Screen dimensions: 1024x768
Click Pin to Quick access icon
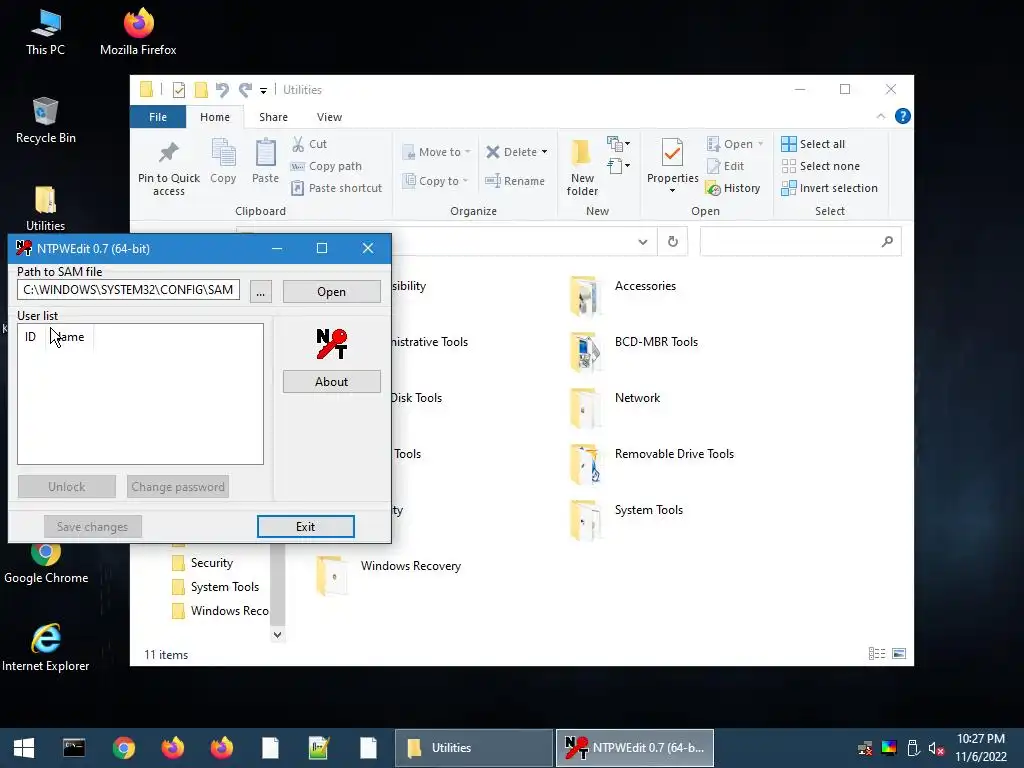click(x=168, y=153)
